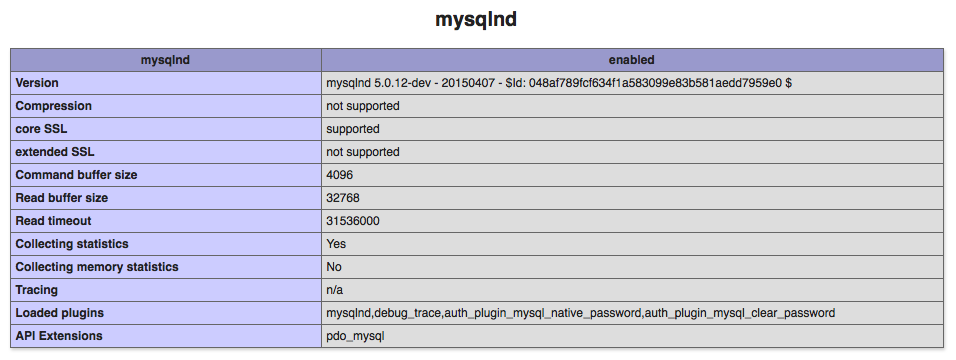The height and width of the screenshot is (360, 956).
Task: Click the Compression row label
Action: click(x=54, y=106)
